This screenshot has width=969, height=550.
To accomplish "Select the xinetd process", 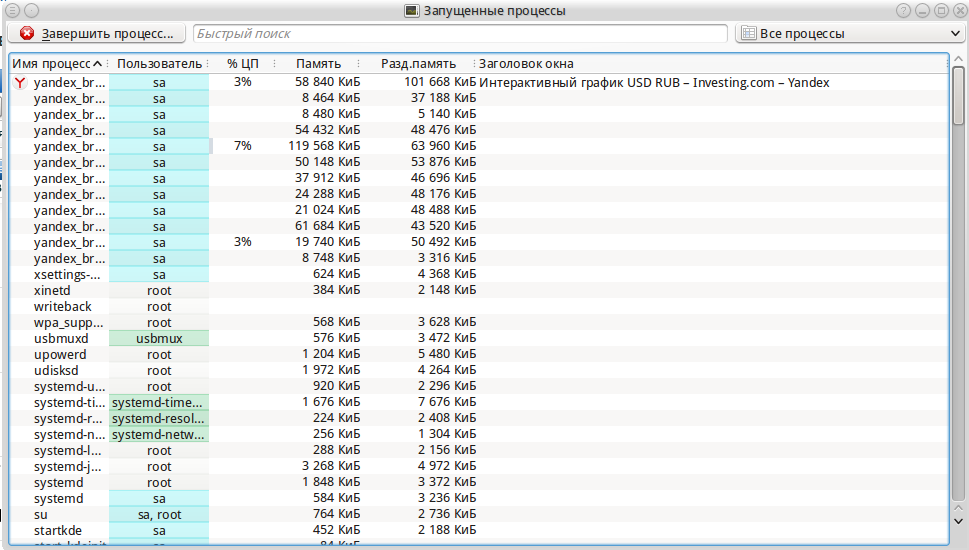I will click(x=479, y=290).
